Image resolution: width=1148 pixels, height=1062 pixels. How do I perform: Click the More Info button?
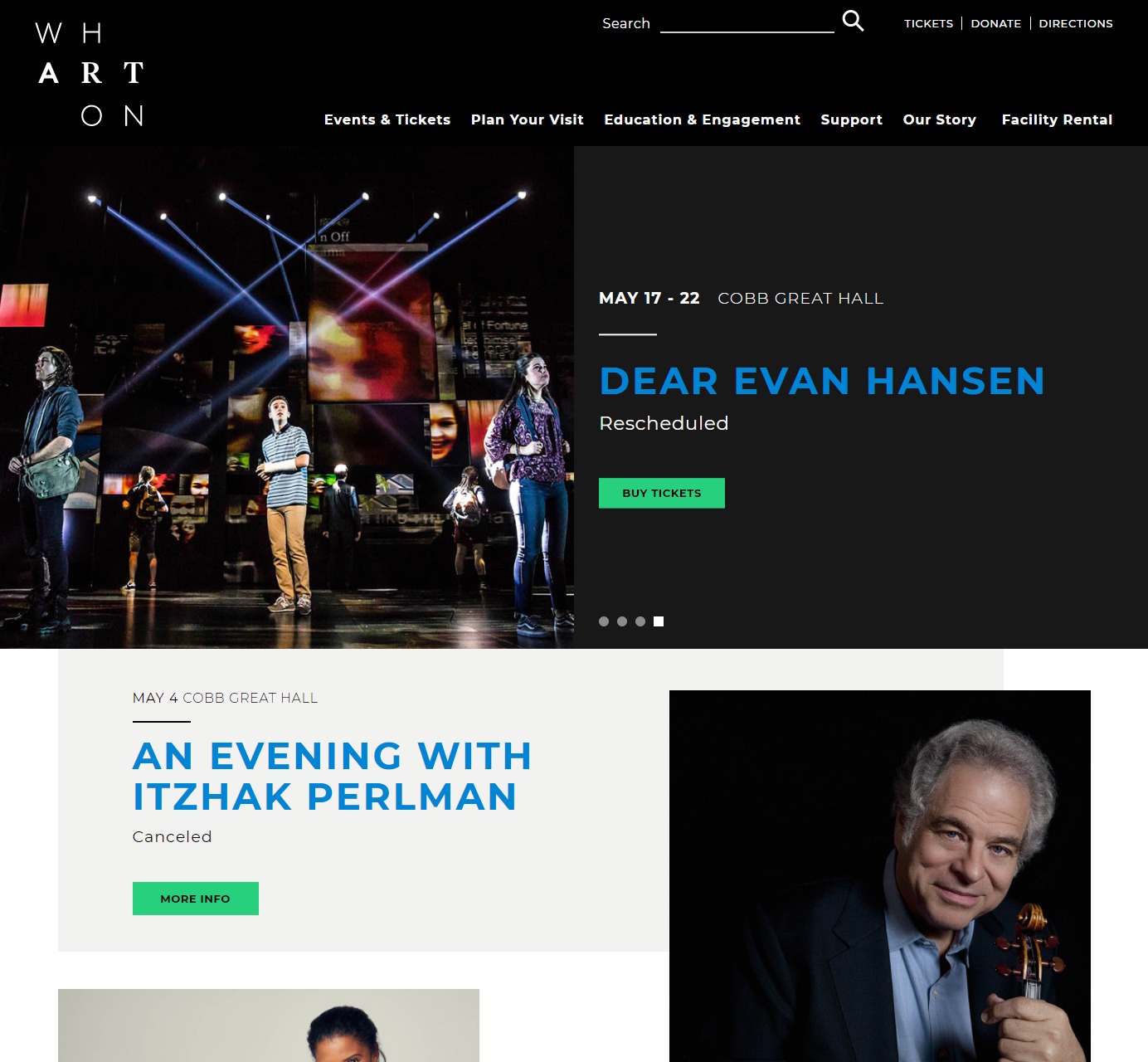[196, 899]
